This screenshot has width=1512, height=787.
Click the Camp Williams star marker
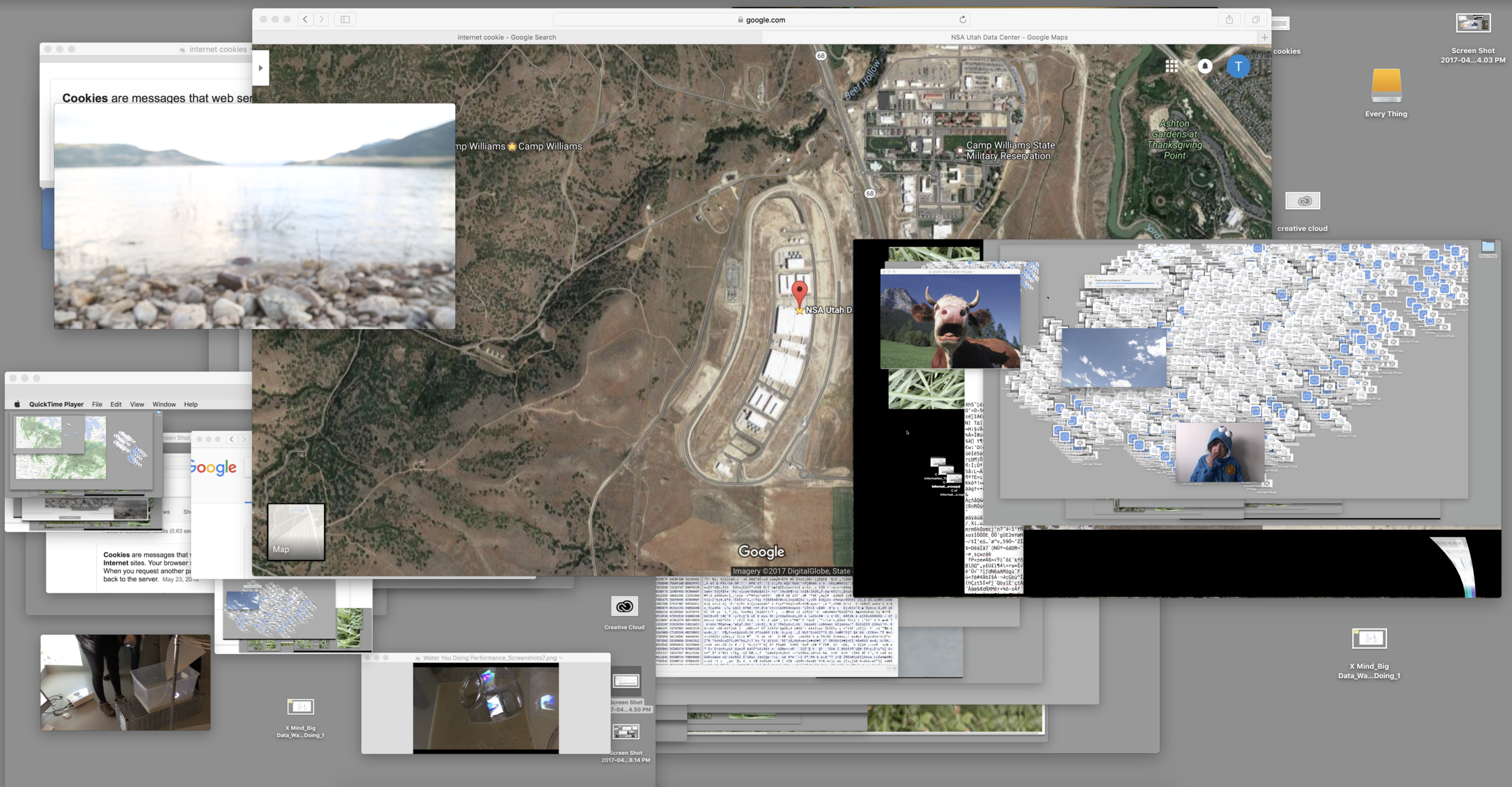[512, 146]
